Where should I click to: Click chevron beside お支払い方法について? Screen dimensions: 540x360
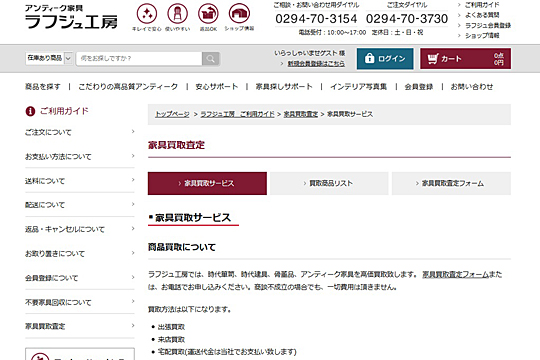pos(133,156)
